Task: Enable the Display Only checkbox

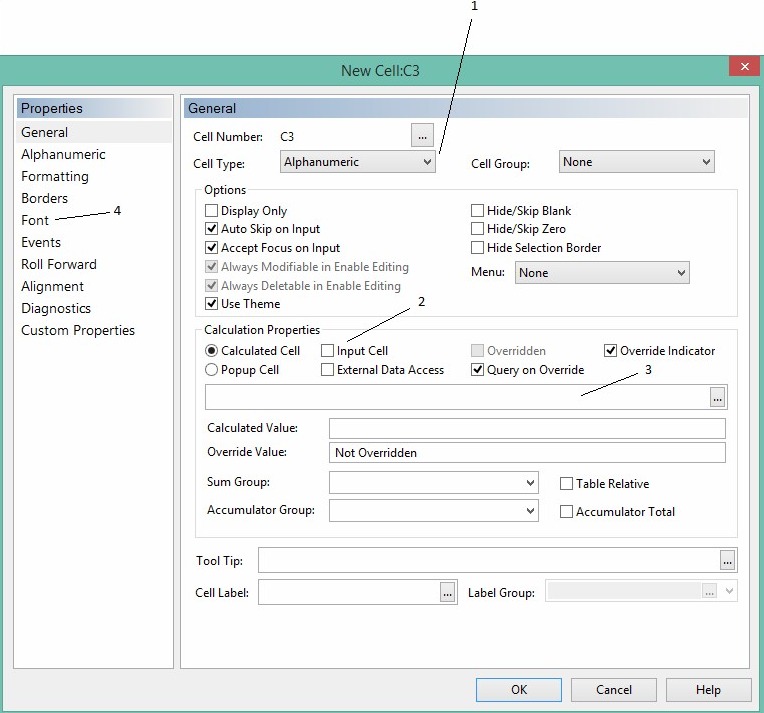Action: [211, 211]
